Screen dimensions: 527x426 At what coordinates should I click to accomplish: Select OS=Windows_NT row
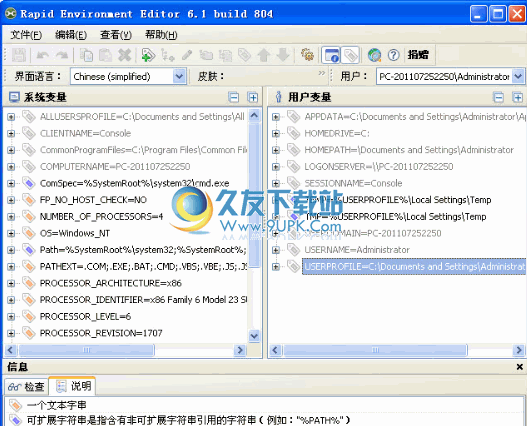[x=75, y=233]
